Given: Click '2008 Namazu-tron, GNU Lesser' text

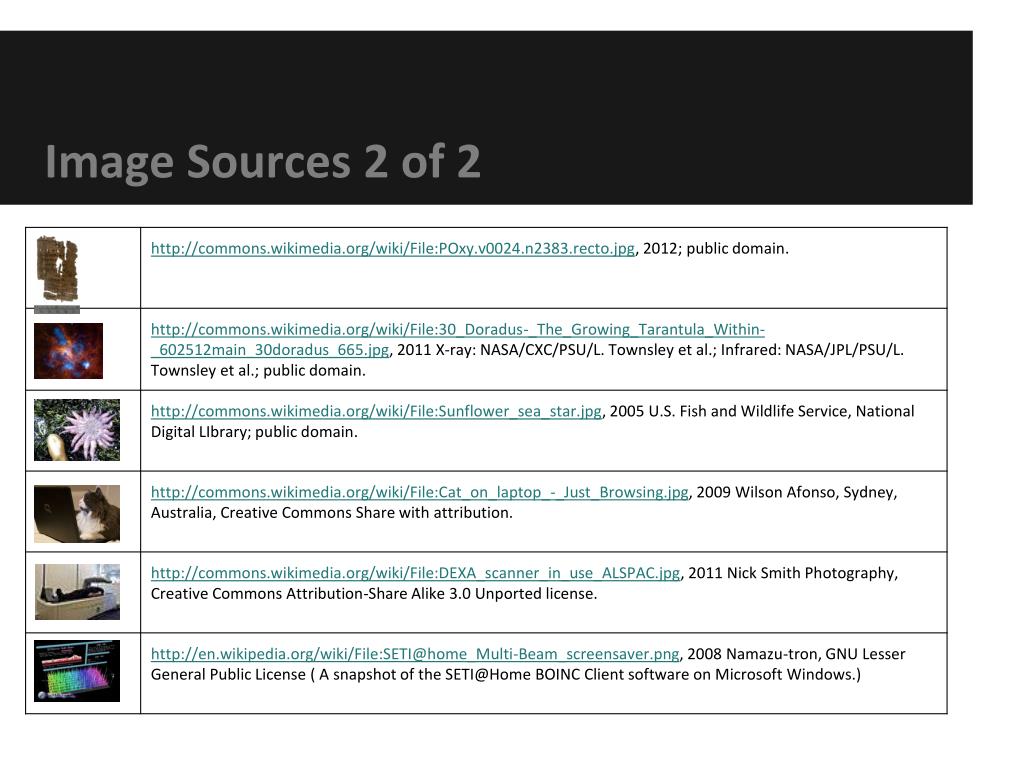Looking at the screenshot, I should coord(796,654).
